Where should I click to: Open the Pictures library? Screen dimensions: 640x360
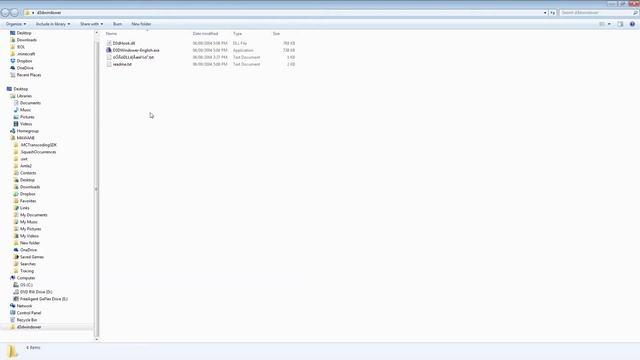point(27,117)
